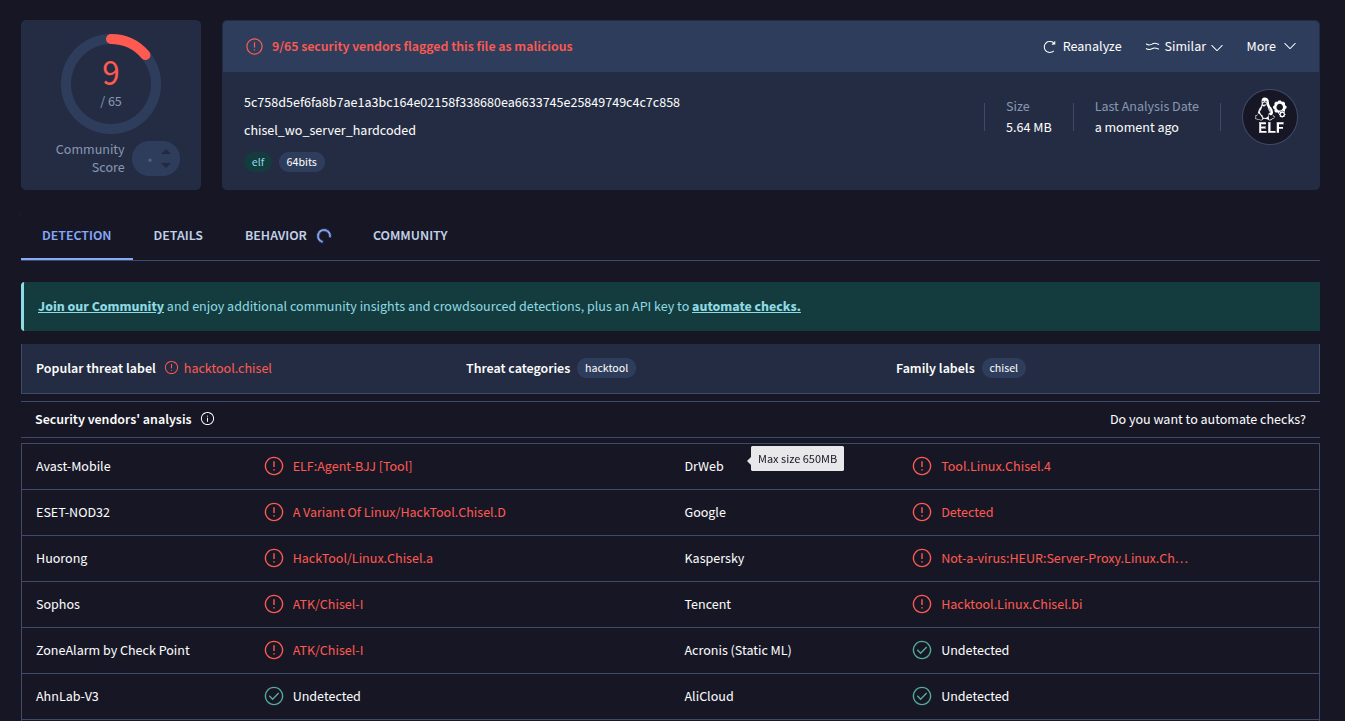
Task: Open the Community tab
Action: [410, 236]
